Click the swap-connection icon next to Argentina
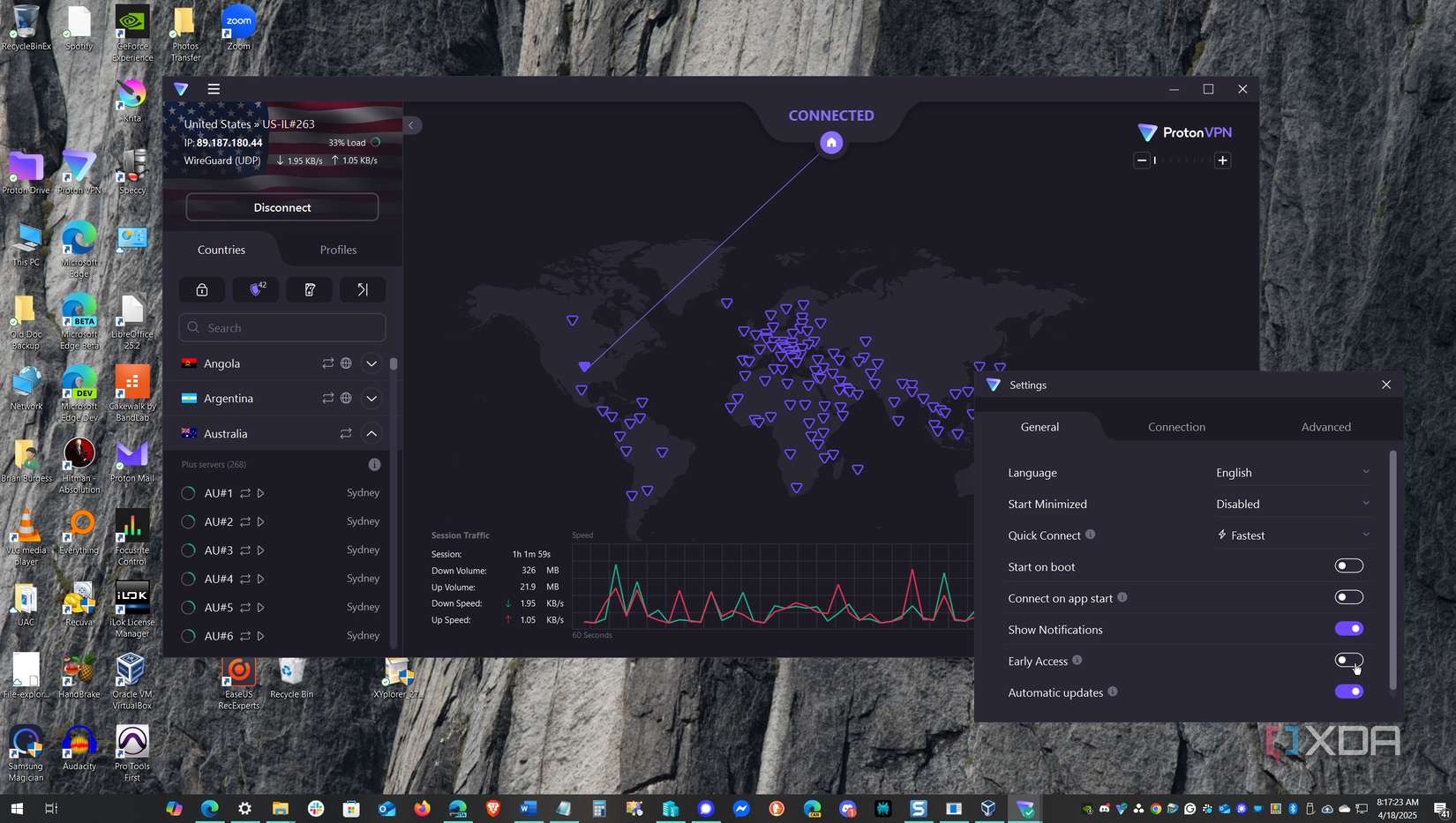 tap(328, 398)
